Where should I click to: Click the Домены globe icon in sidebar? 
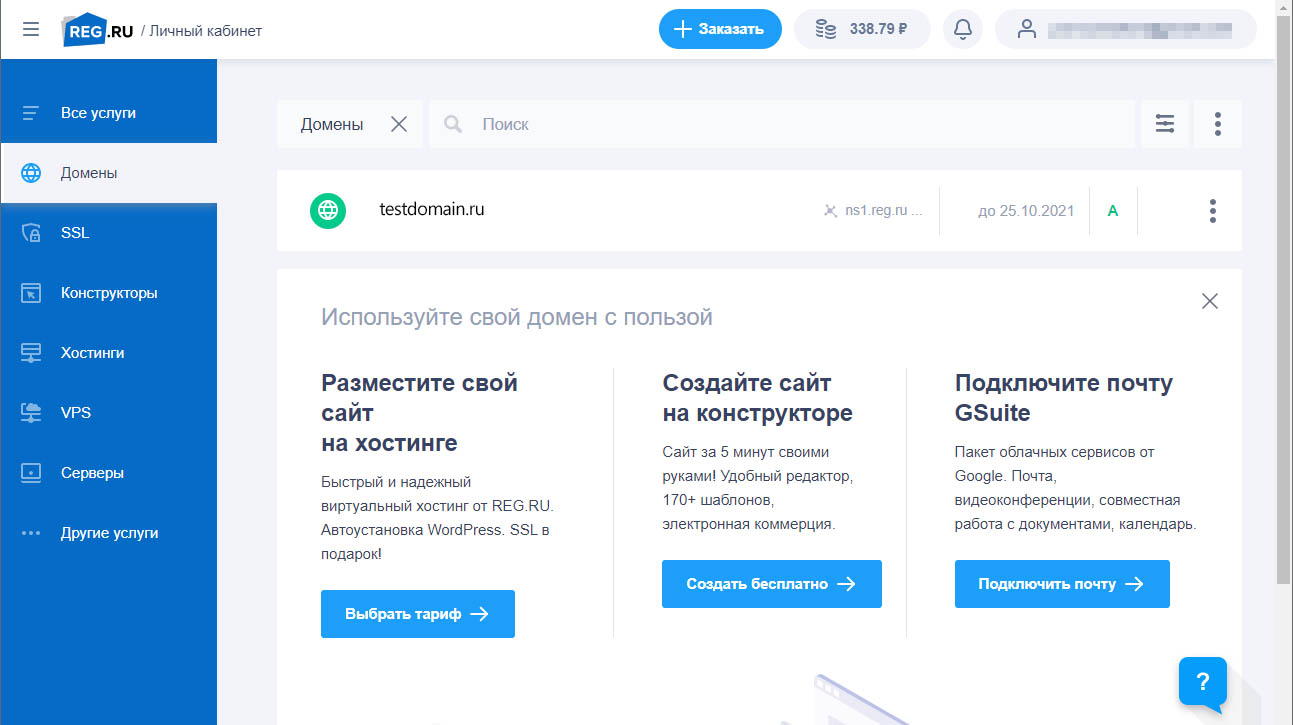pyautogui.click(x=31, y=173)
